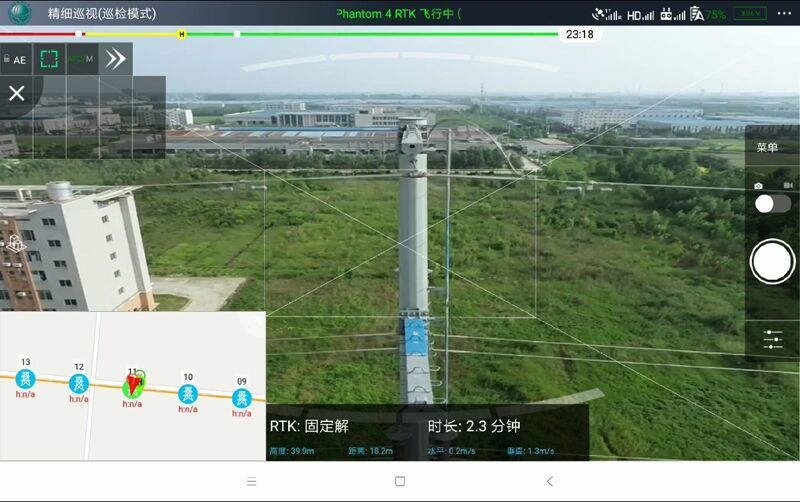Select tower 09 on the map
This screenshot has height=502, width=800.
pos(241,398)
